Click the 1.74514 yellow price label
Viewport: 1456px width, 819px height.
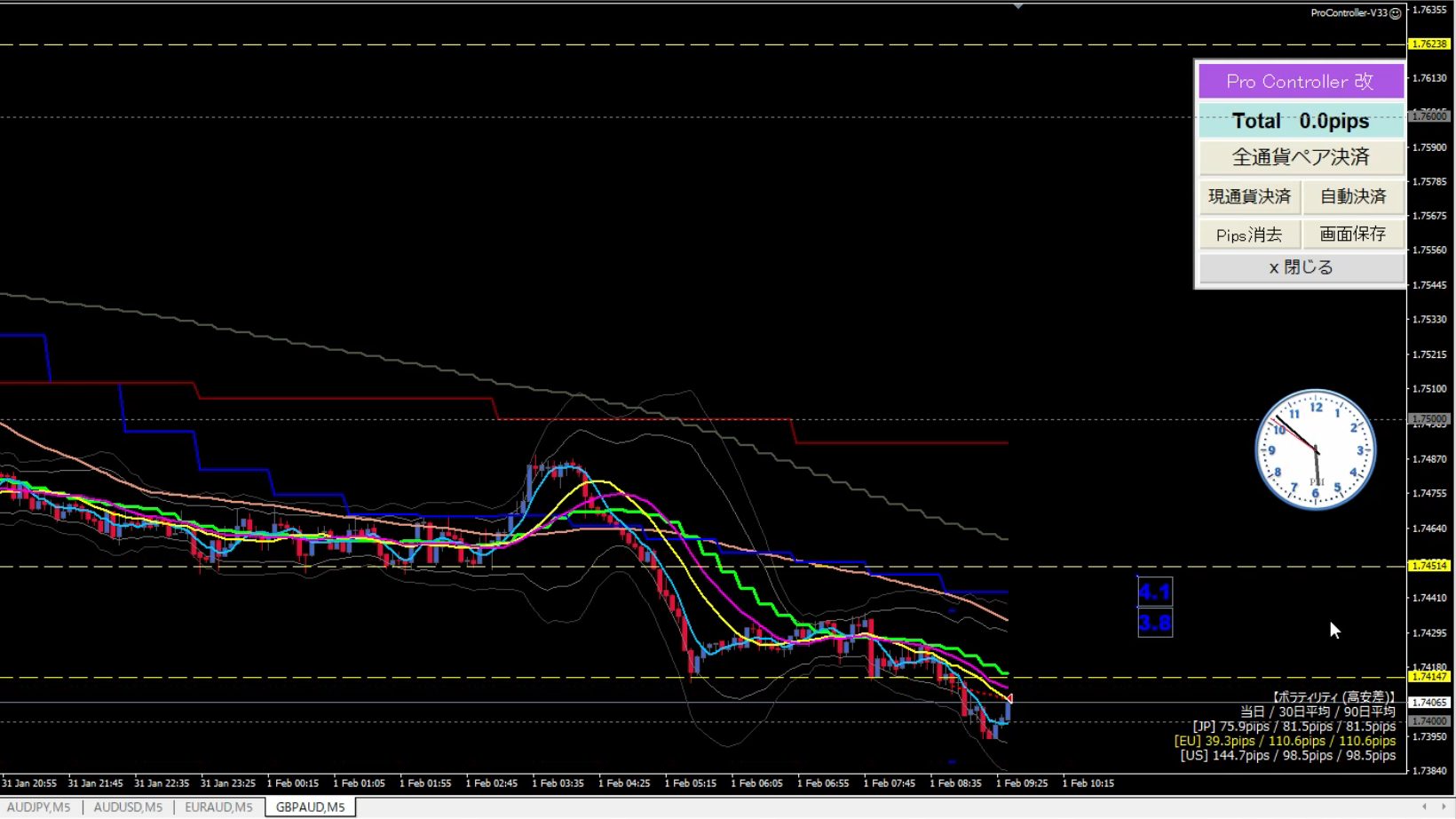[x=1429, y=565]
